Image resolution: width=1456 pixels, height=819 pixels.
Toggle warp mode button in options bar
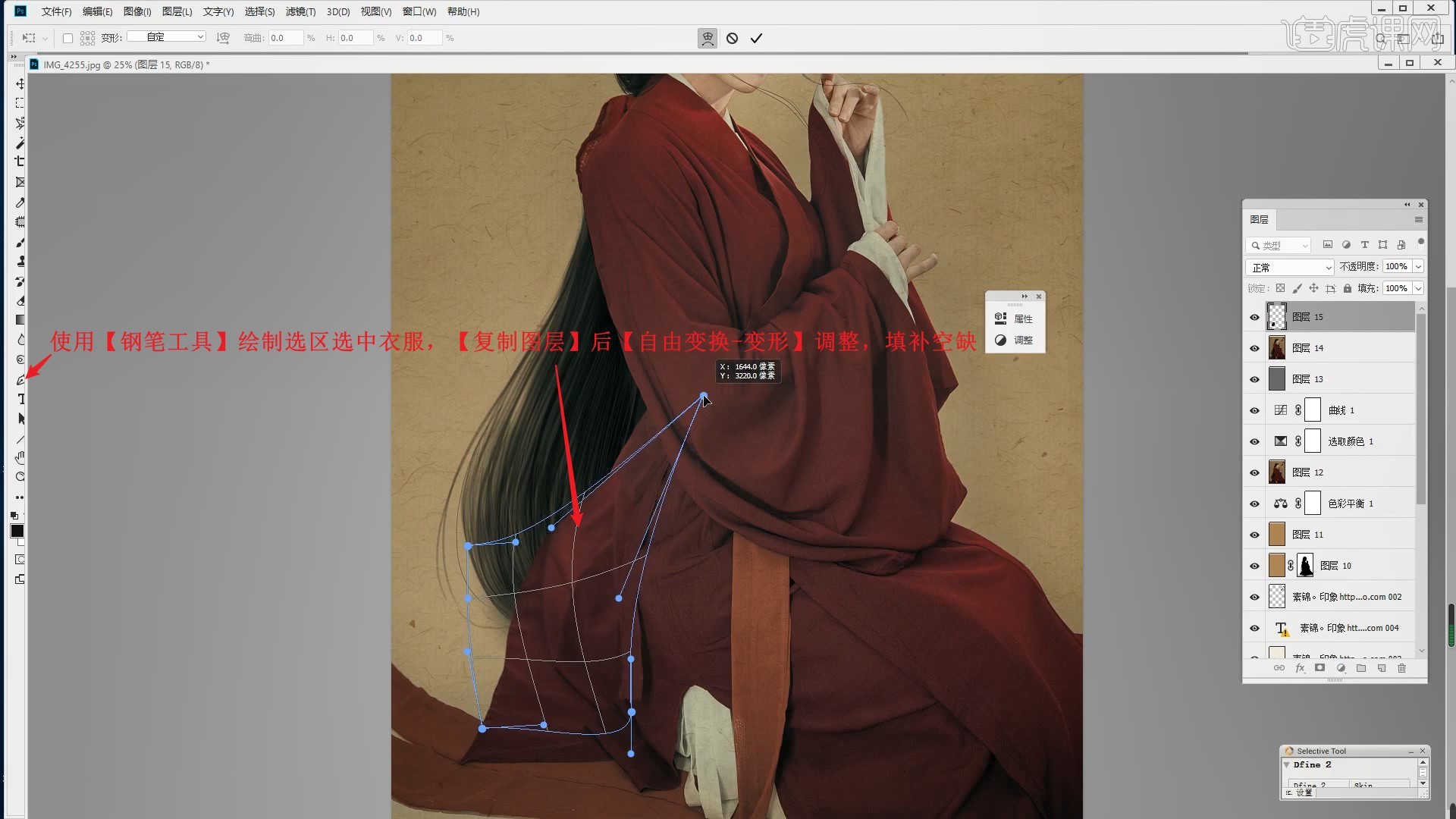click(708, 38)
